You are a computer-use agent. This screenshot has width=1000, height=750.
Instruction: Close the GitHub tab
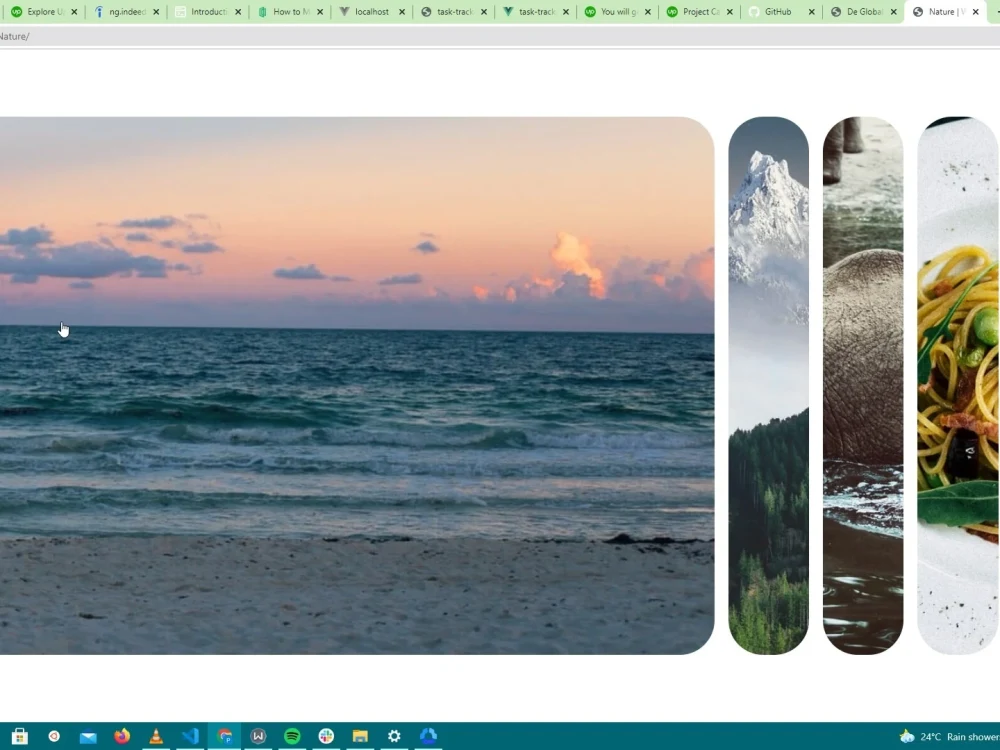point(812,11)
